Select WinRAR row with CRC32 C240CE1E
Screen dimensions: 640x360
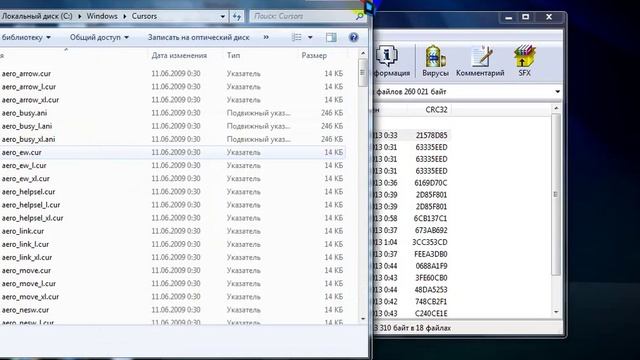(411, 313)
